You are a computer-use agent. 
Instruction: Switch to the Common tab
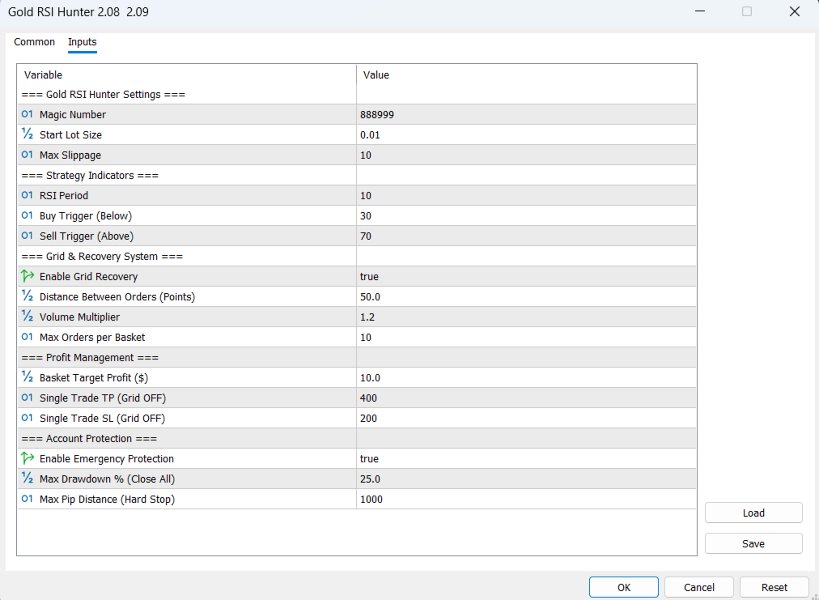[34, 42]
